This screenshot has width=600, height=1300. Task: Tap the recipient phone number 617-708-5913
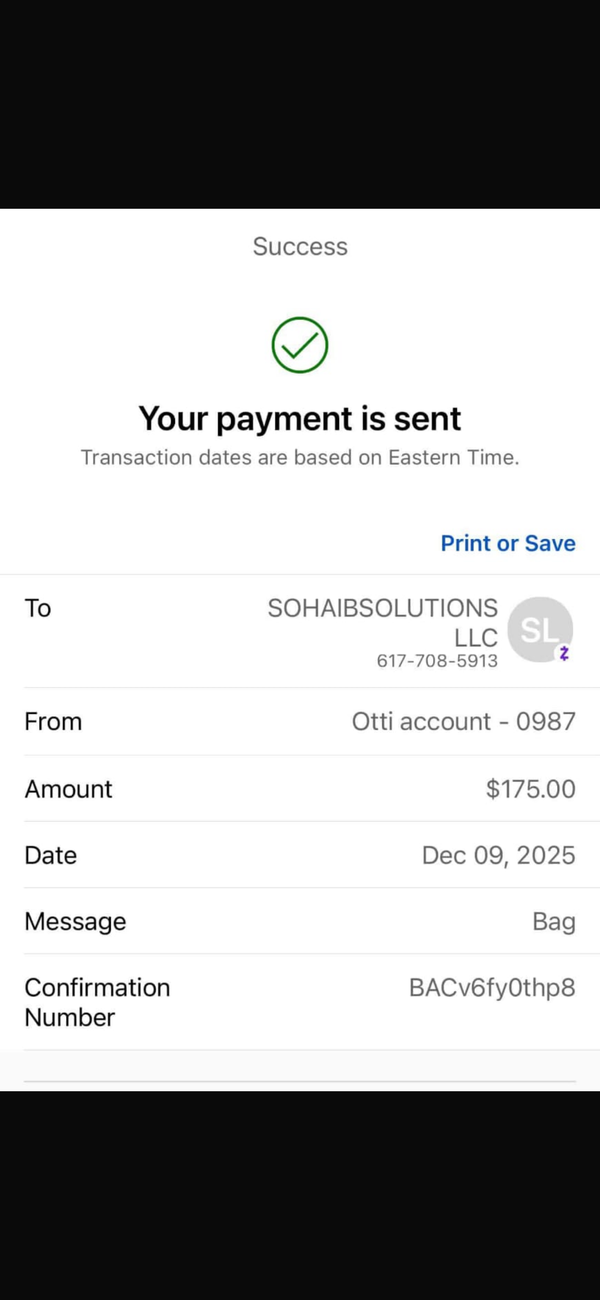pos(437,661)
